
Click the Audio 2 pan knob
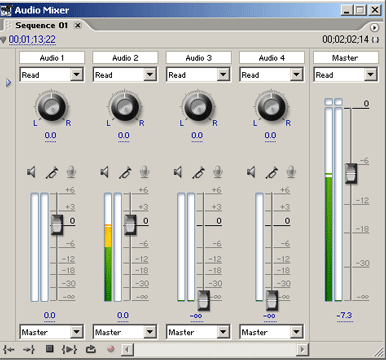click(125, 107)
